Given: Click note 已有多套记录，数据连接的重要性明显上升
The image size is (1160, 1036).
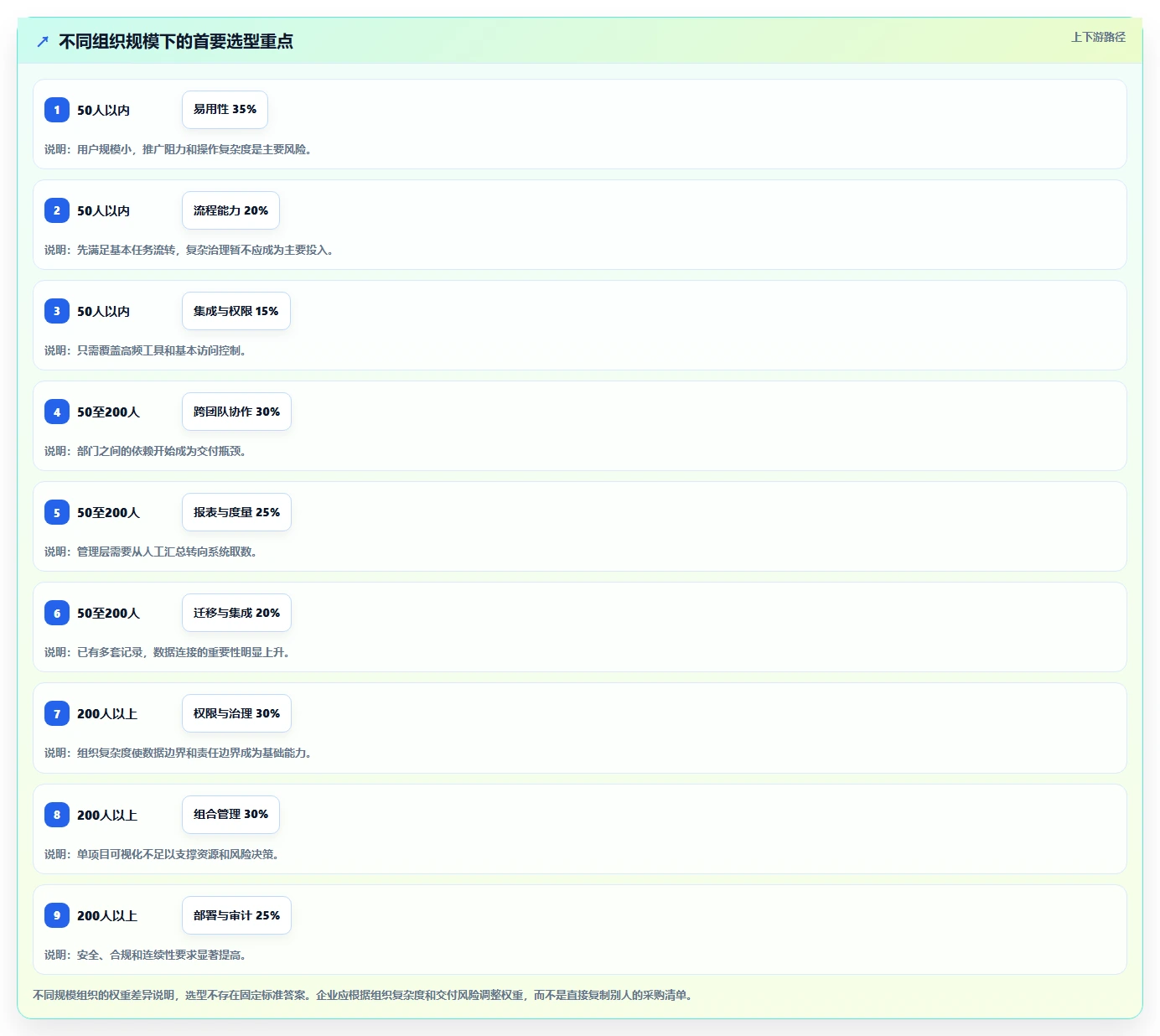Looking at the screenshot, I should point(167,652).
